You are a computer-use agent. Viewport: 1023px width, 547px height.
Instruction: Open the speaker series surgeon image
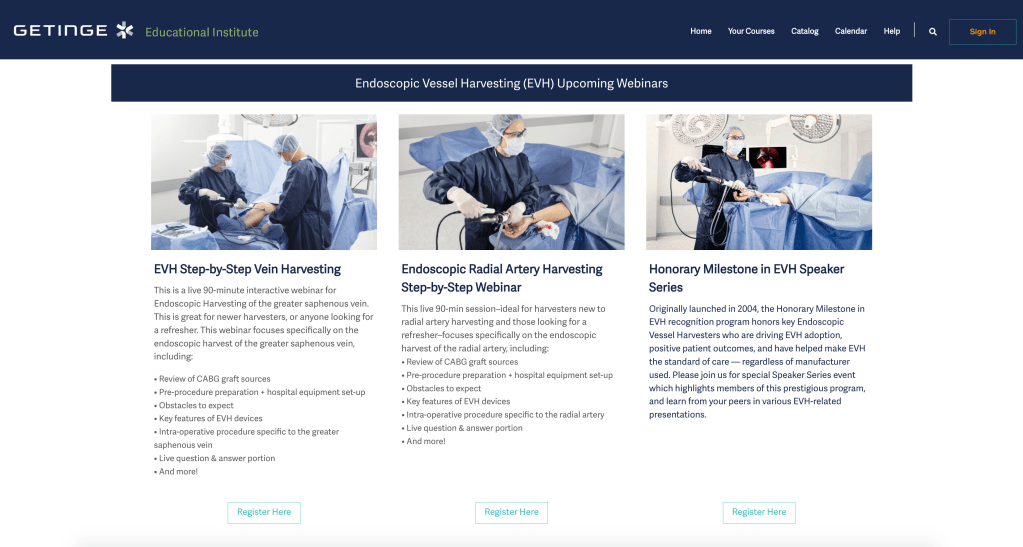(x=759, y=182)
